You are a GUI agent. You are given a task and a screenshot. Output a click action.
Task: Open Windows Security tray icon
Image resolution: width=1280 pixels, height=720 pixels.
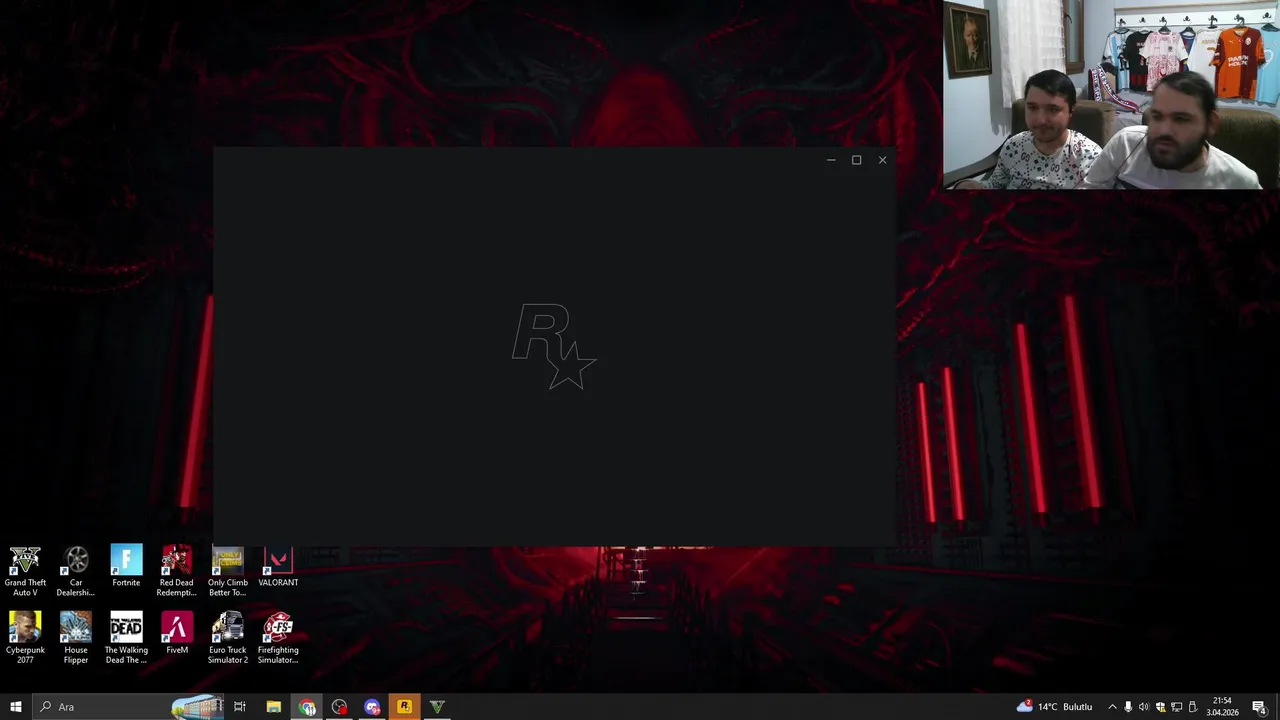pos(1160,707)
